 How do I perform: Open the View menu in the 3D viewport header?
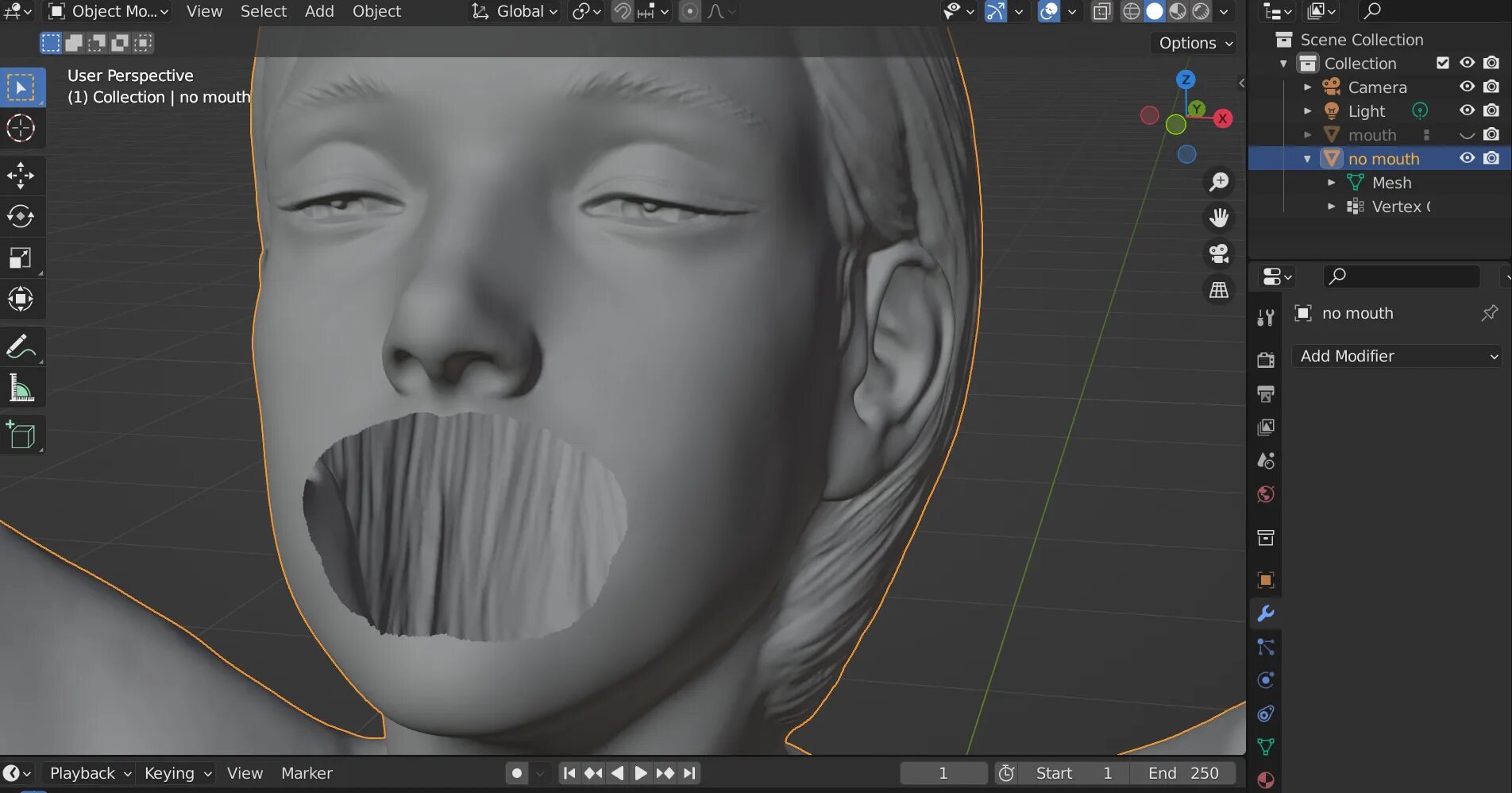click(204, 11)
